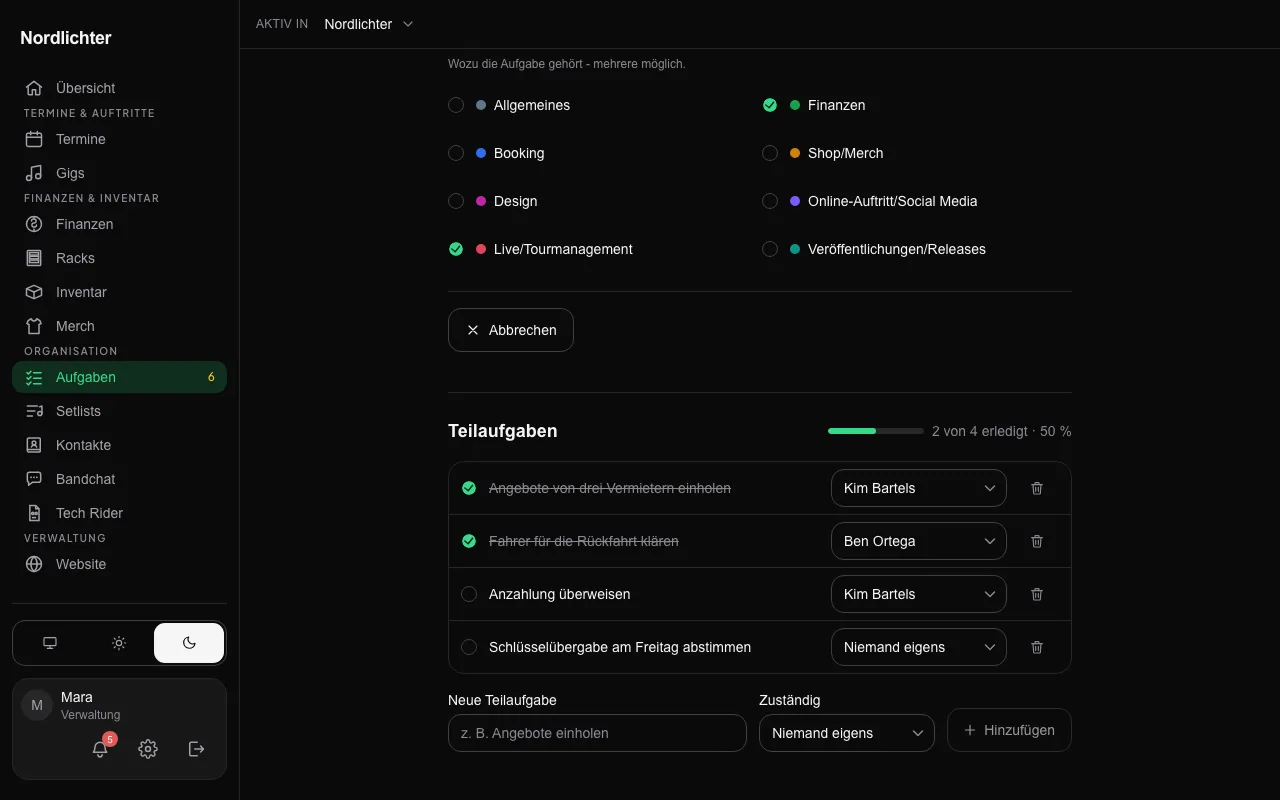The height and width of the screenshot is (800, 1280).
Task: Click the Nordlichter logo title
Action: click(x=66, y=38)
